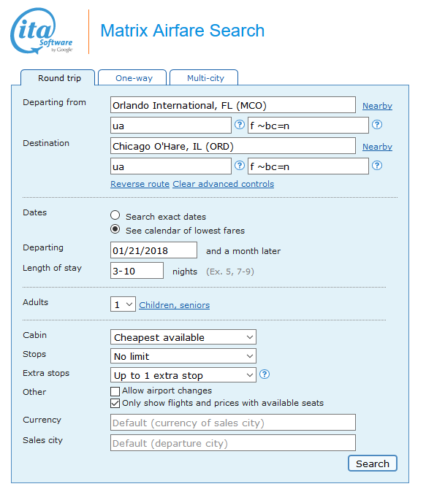Switch to the Multi-city tab
Viewport: 426px width, 500px height.
coord(205,78)
